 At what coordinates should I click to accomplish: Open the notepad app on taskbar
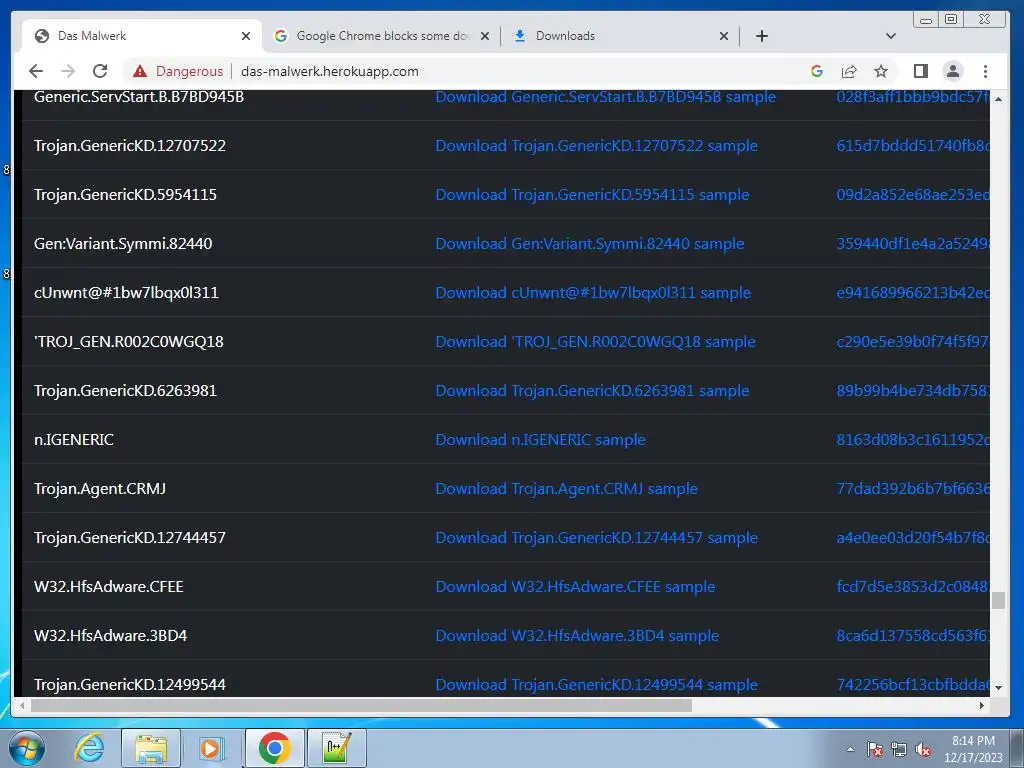pyautogui.click(x=336, y=748)
